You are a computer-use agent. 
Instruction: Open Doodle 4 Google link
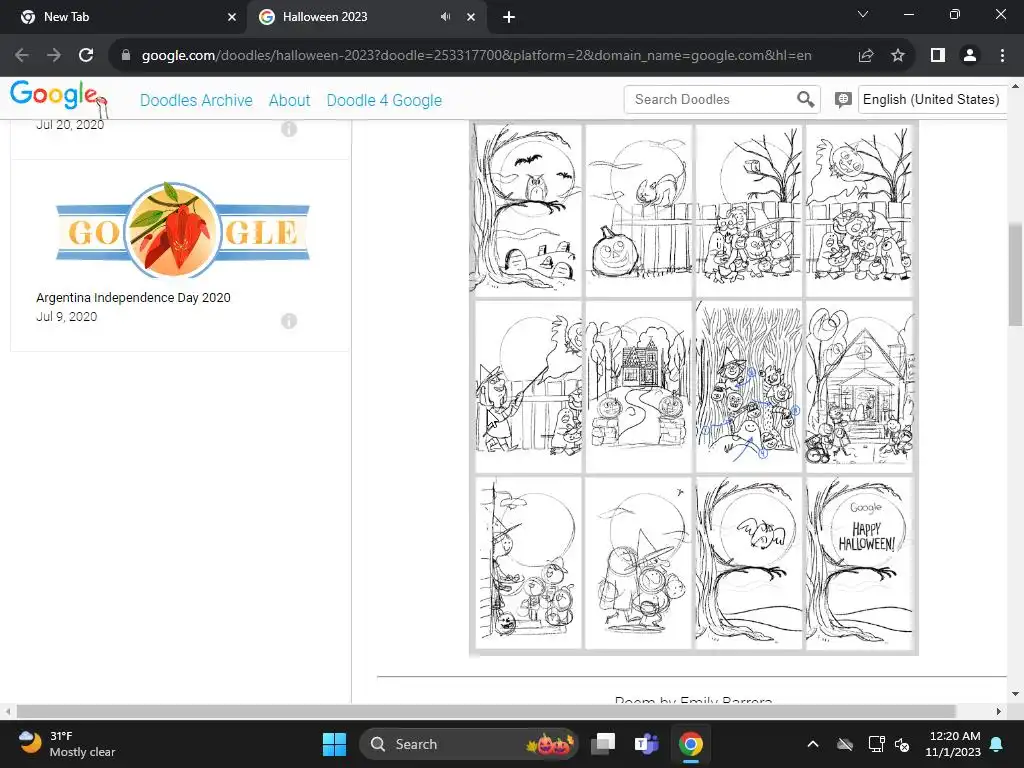click(384, 100)
